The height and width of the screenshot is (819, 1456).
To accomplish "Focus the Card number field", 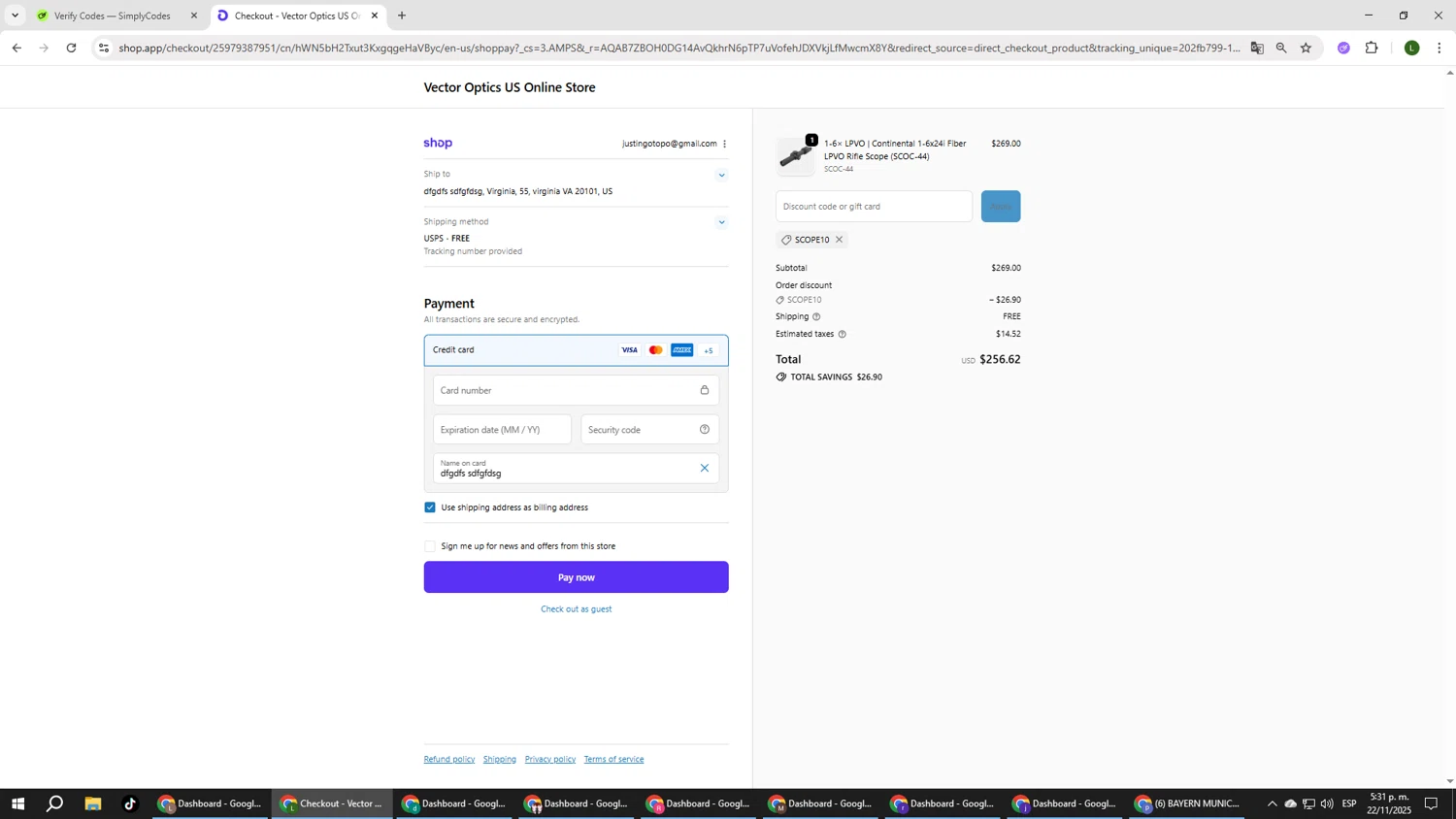I will (x=576, y=390).
